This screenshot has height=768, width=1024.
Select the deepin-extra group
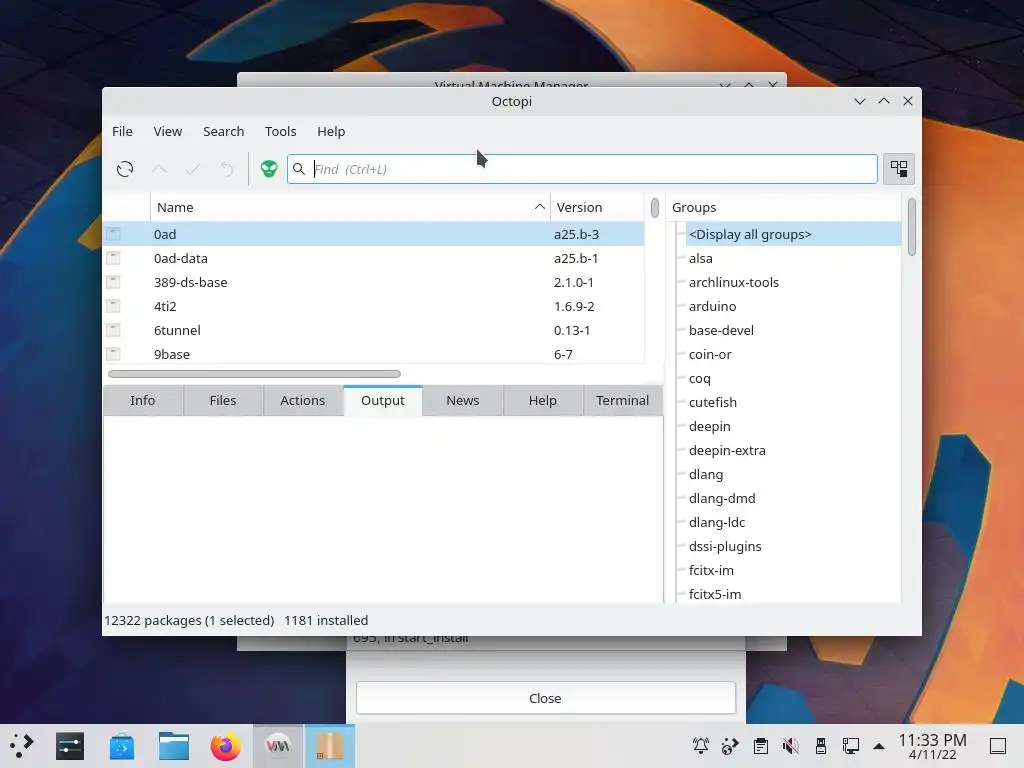tap(727, 450)
